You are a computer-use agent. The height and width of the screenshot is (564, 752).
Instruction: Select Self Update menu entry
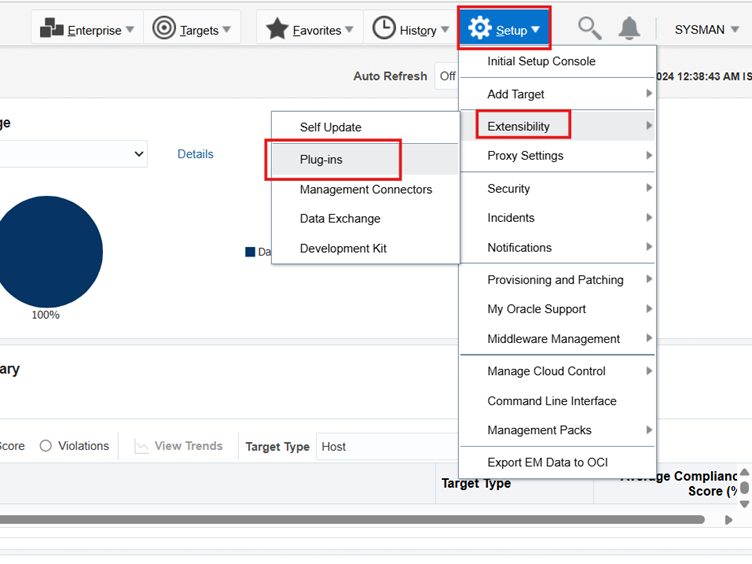330,127
